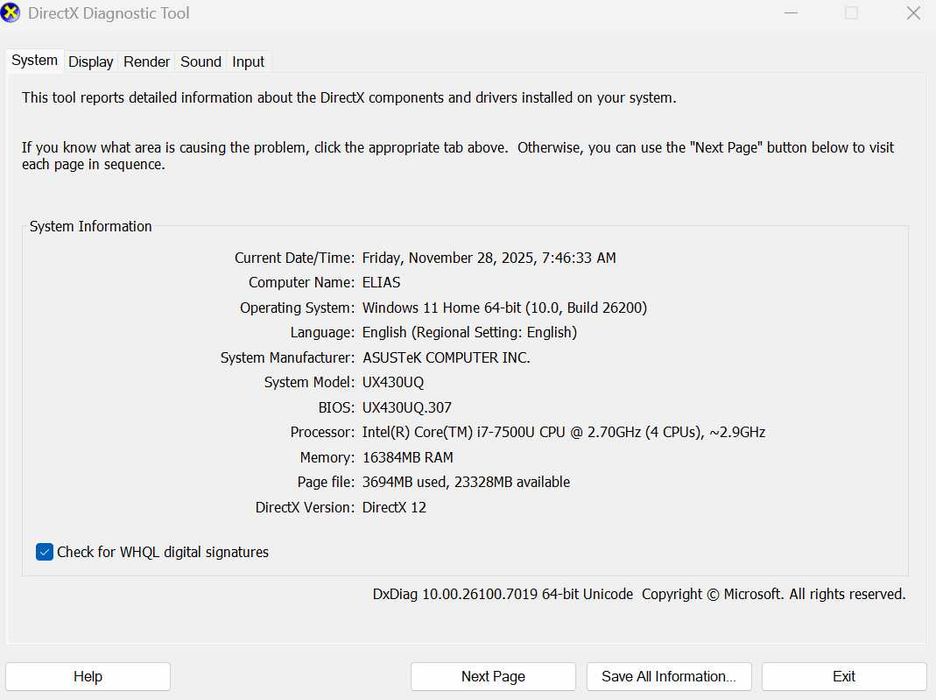Click Save All Information button
The height and width of the screenshot is (700, 936).
(x=669, y=677)
